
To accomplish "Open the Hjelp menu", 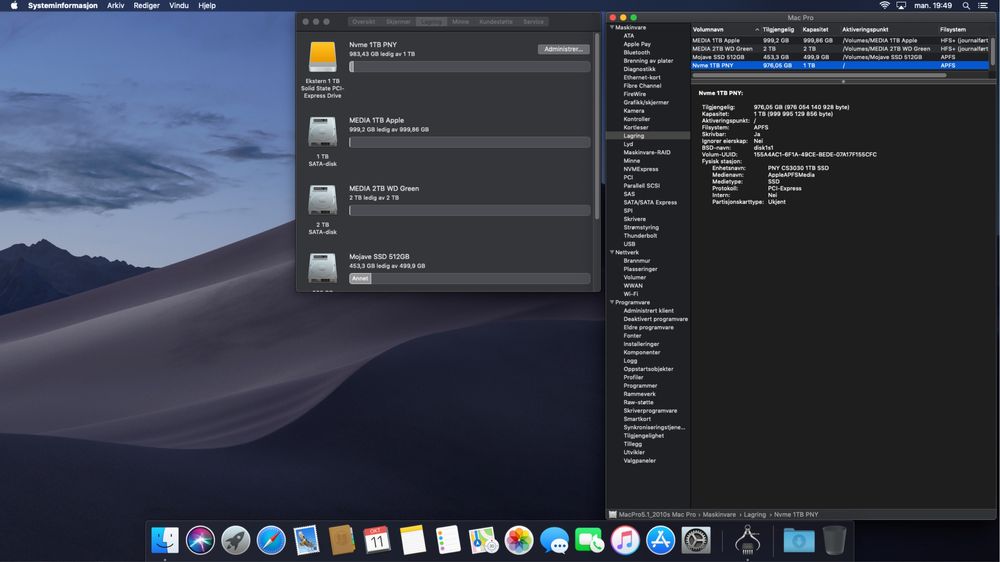I will (x=207, y=5).
